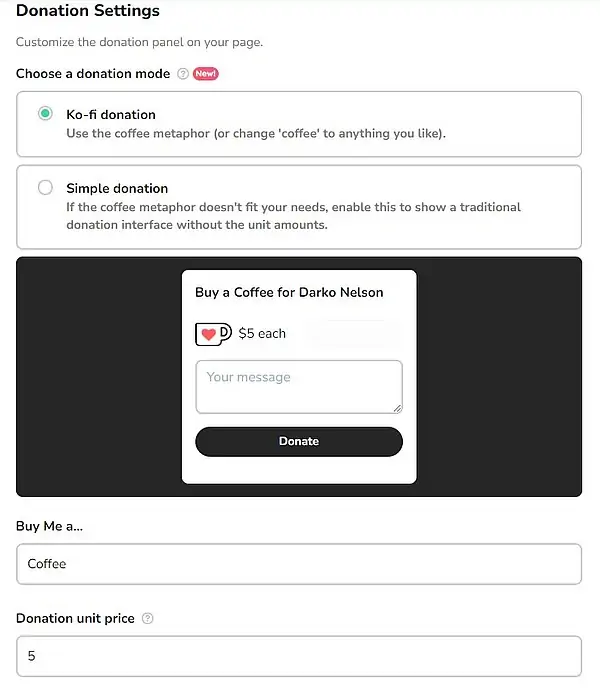Viewport: 600px width, 689px height.
Task: Click the Buy Me a... label
Action: click(49, 526)
